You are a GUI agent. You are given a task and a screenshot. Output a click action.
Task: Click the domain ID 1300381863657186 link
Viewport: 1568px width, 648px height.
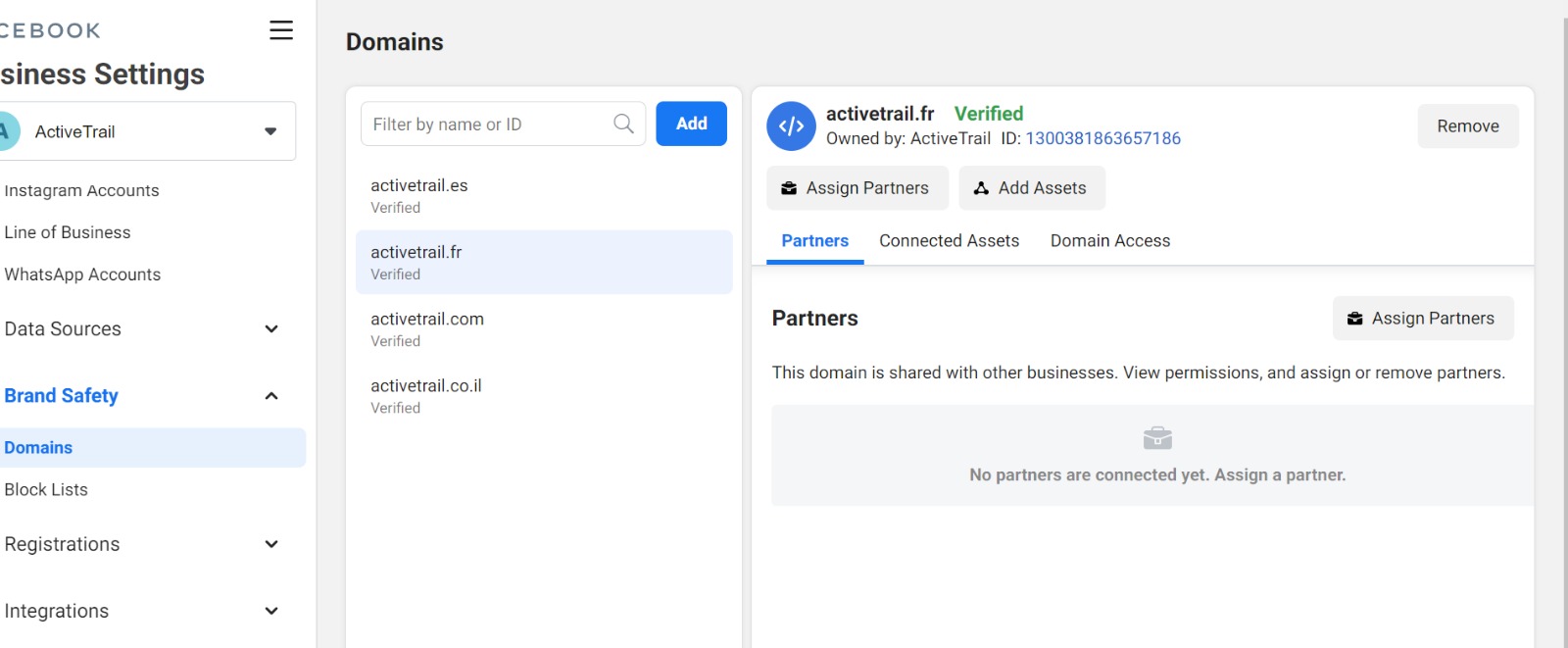pos(1103,138)
